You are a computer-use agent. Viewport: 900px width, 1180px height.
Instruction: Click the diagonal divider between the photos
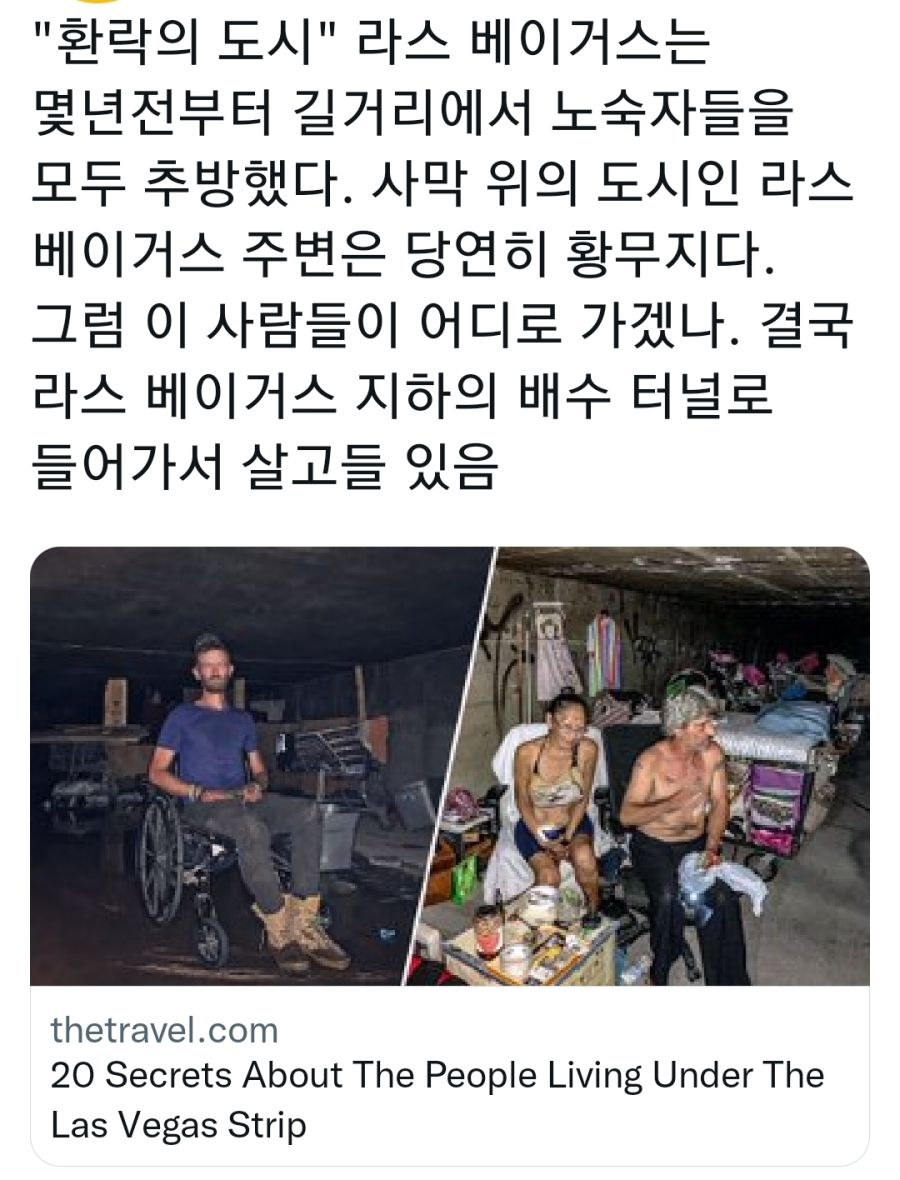[x=452, y=766]
